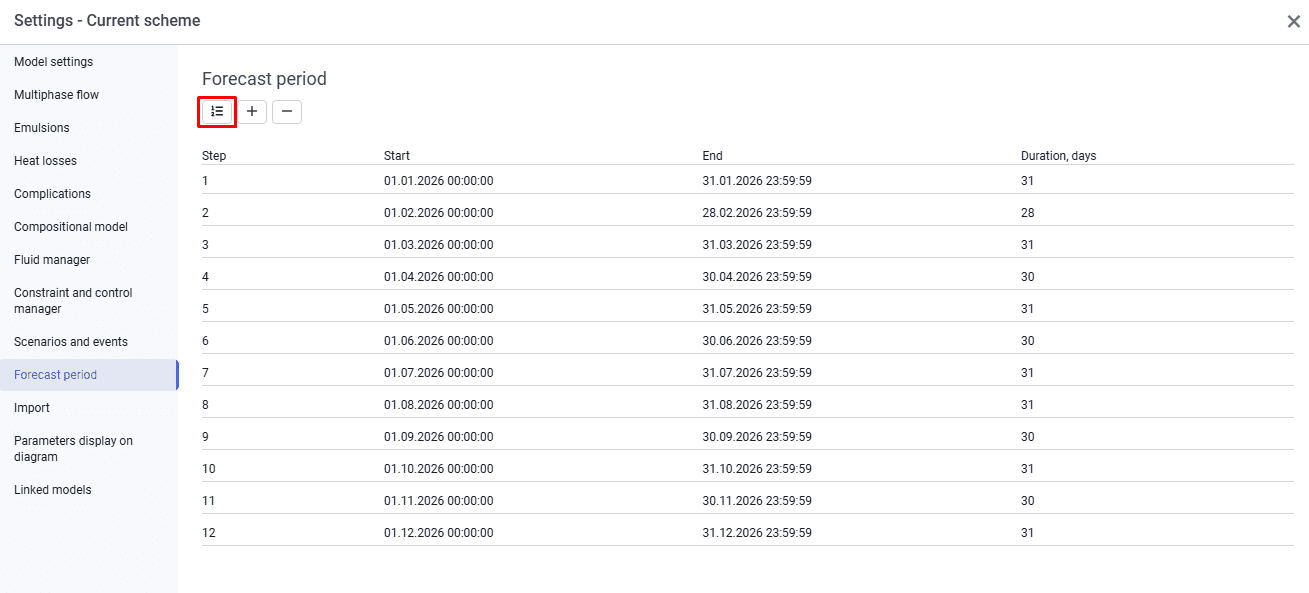Remove a forecast step with minus

[287, 112]
